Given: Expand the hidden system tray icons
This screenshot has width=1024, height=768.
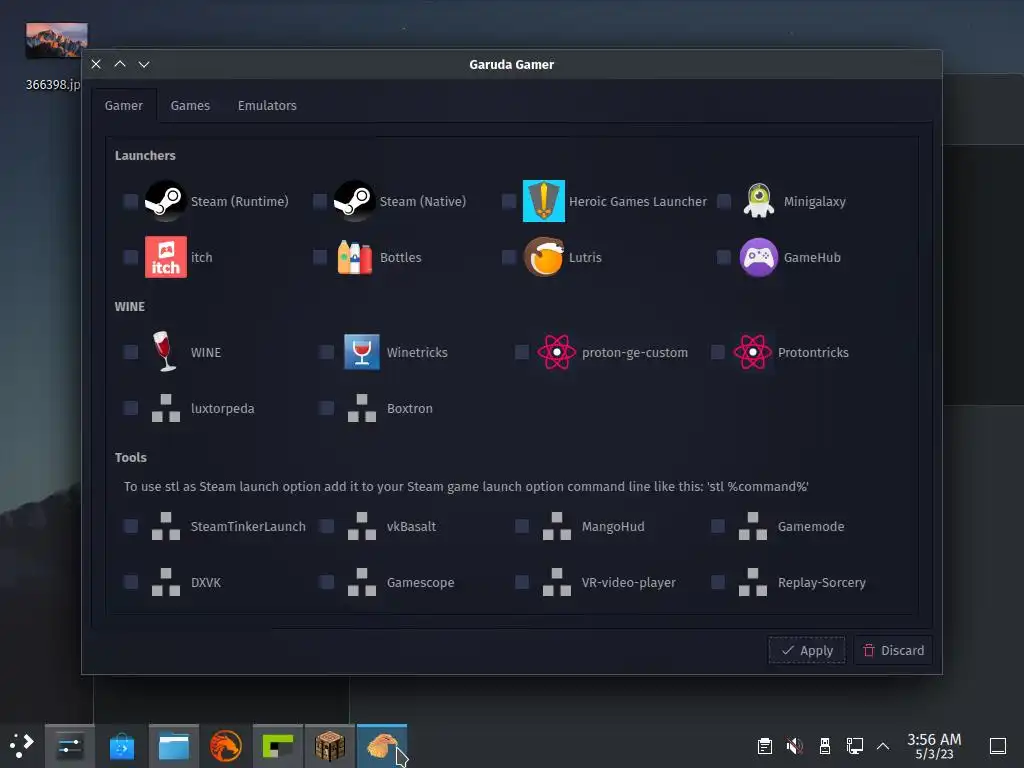Looking at the screenshot, I should click(x=883, y=746).
